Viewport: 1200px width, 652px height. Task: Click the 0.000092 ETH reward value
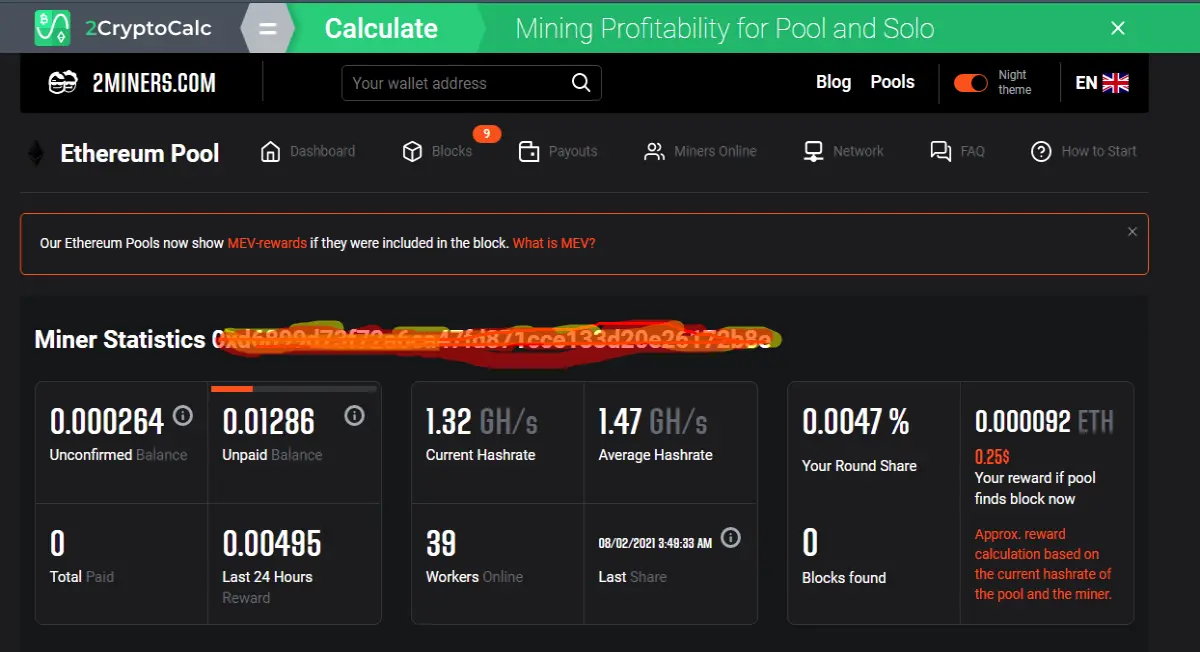coord(1044,422)
